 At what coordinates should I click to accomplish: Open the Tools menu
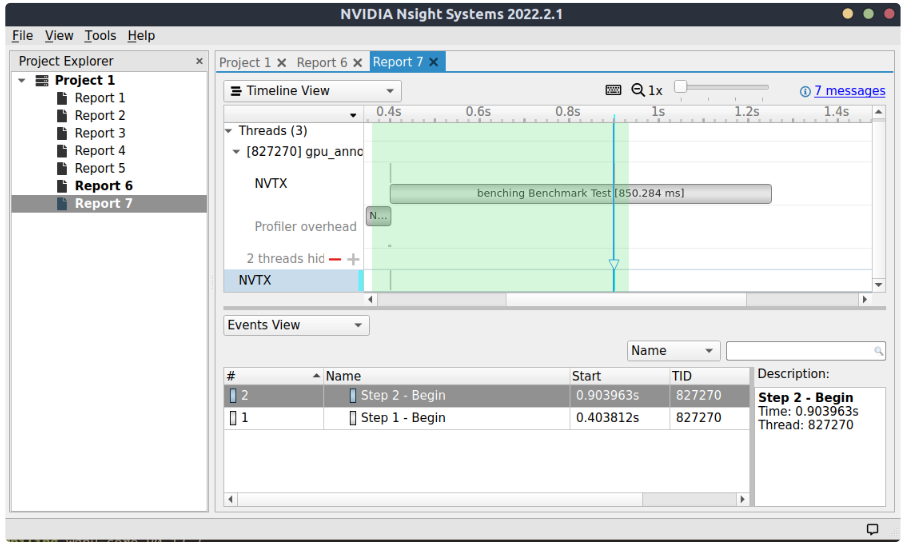tap(101, 36)
